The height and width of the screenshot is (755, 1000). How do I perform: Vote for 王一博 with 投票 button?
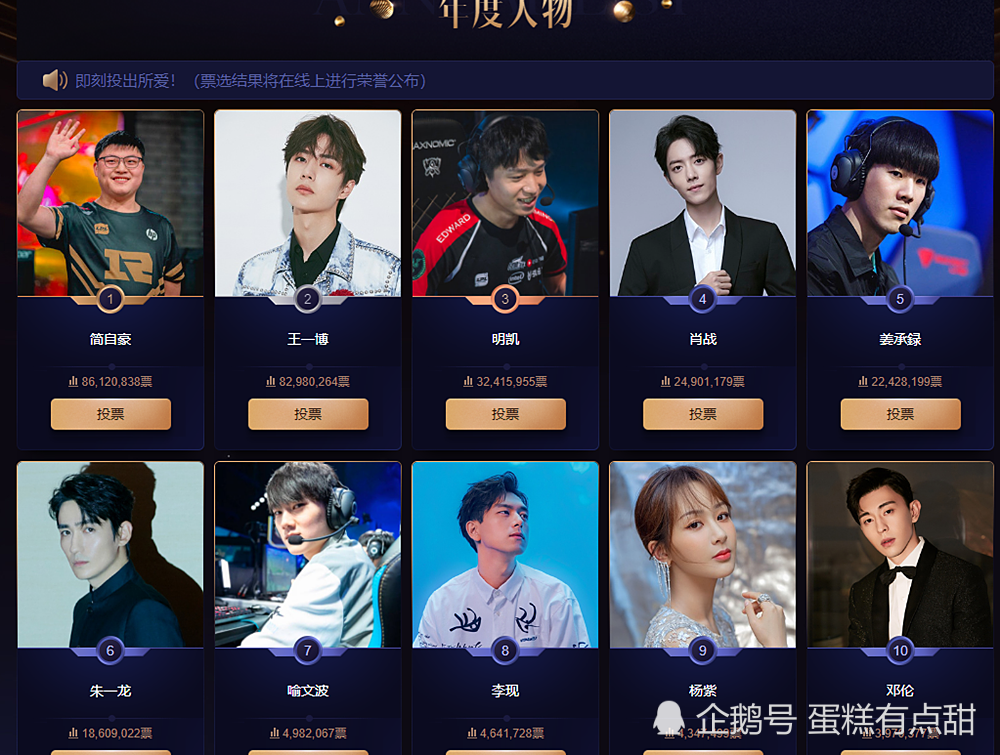coord(308,414)
